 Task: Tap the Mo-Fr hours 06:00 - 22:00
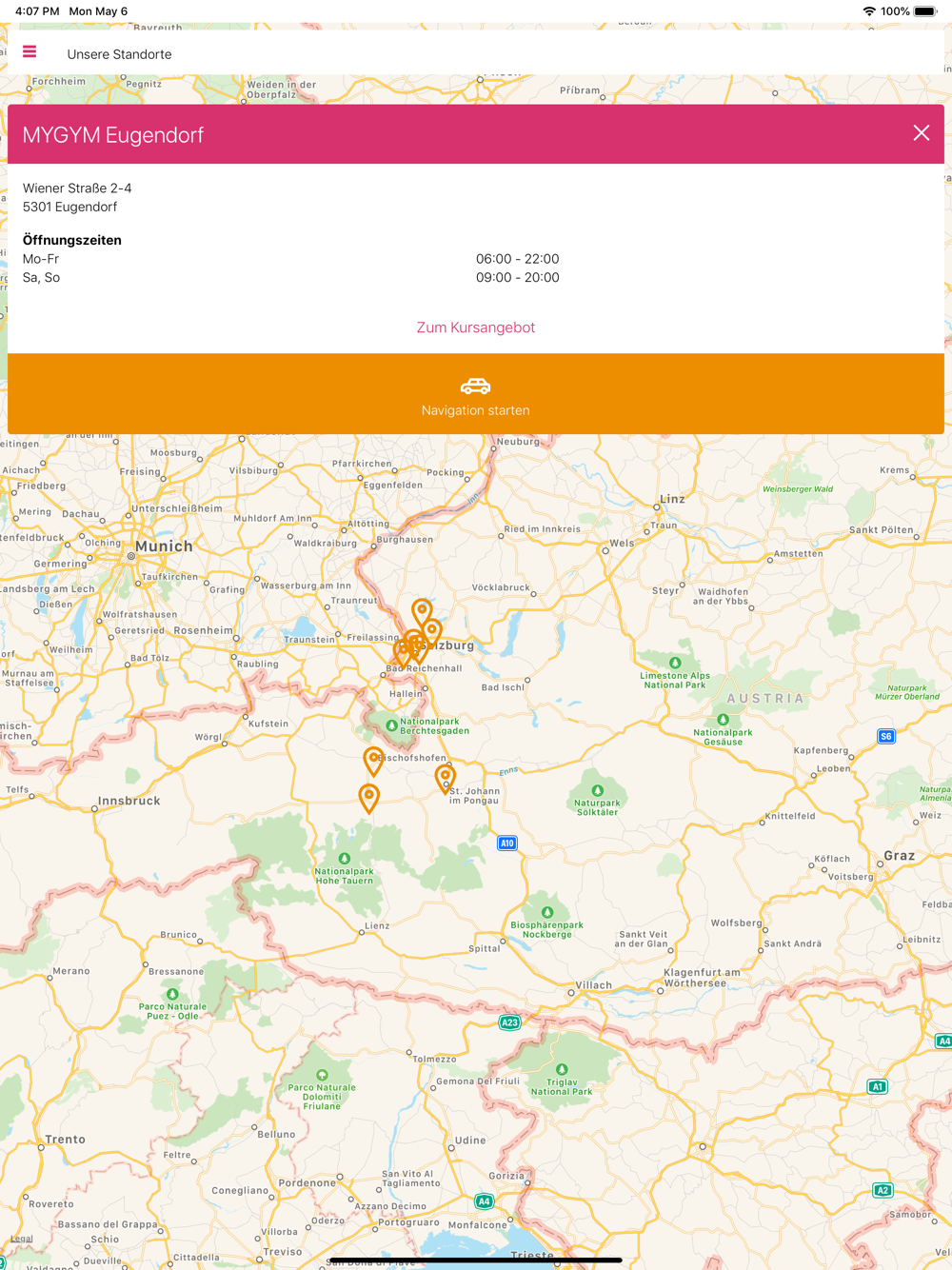point(518,259)
